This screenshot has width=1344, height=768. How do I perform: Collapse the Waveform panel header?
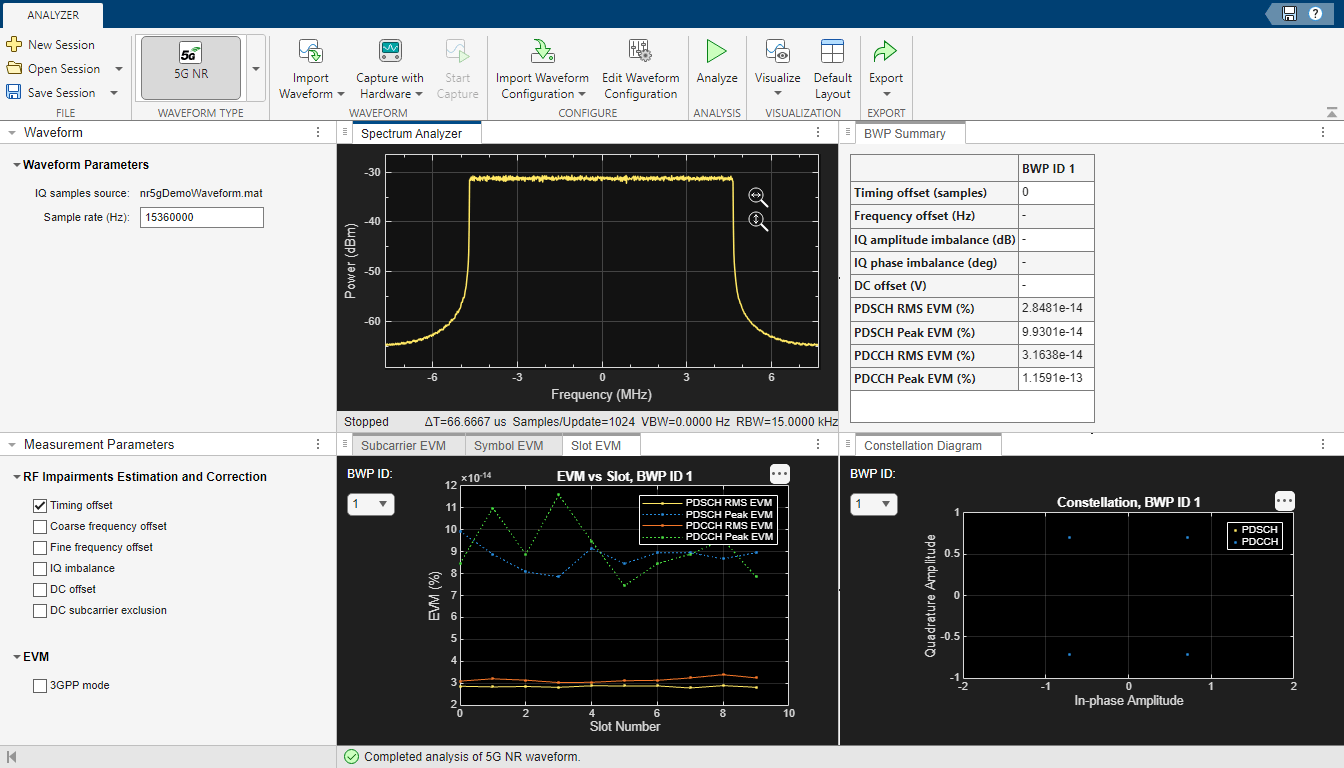(x=12, y=132)
